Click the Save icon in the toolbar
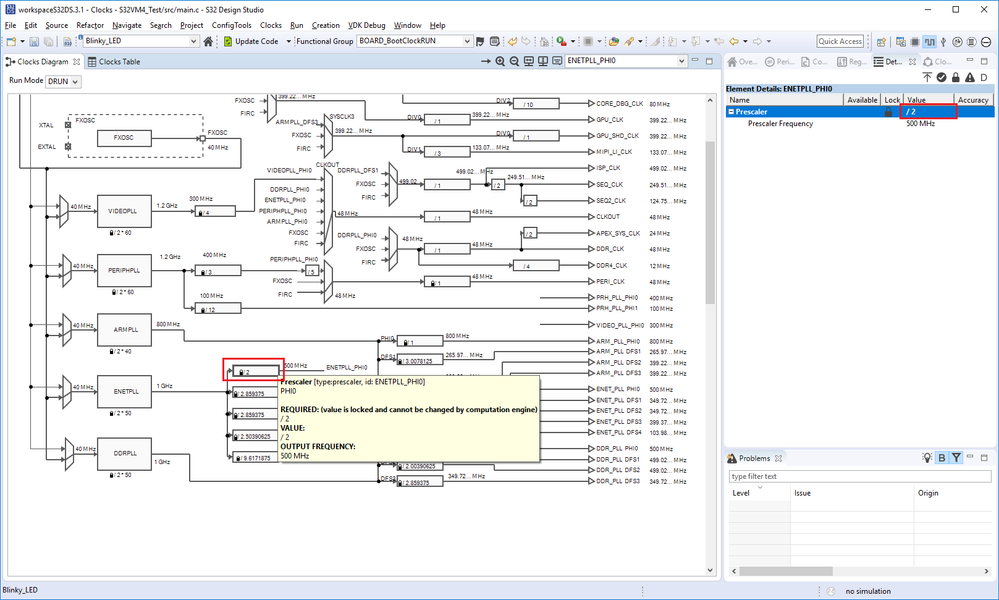 34,41
